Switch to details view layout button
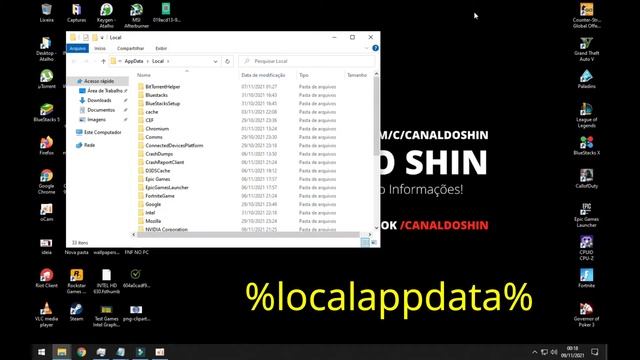 click(365, 242)
